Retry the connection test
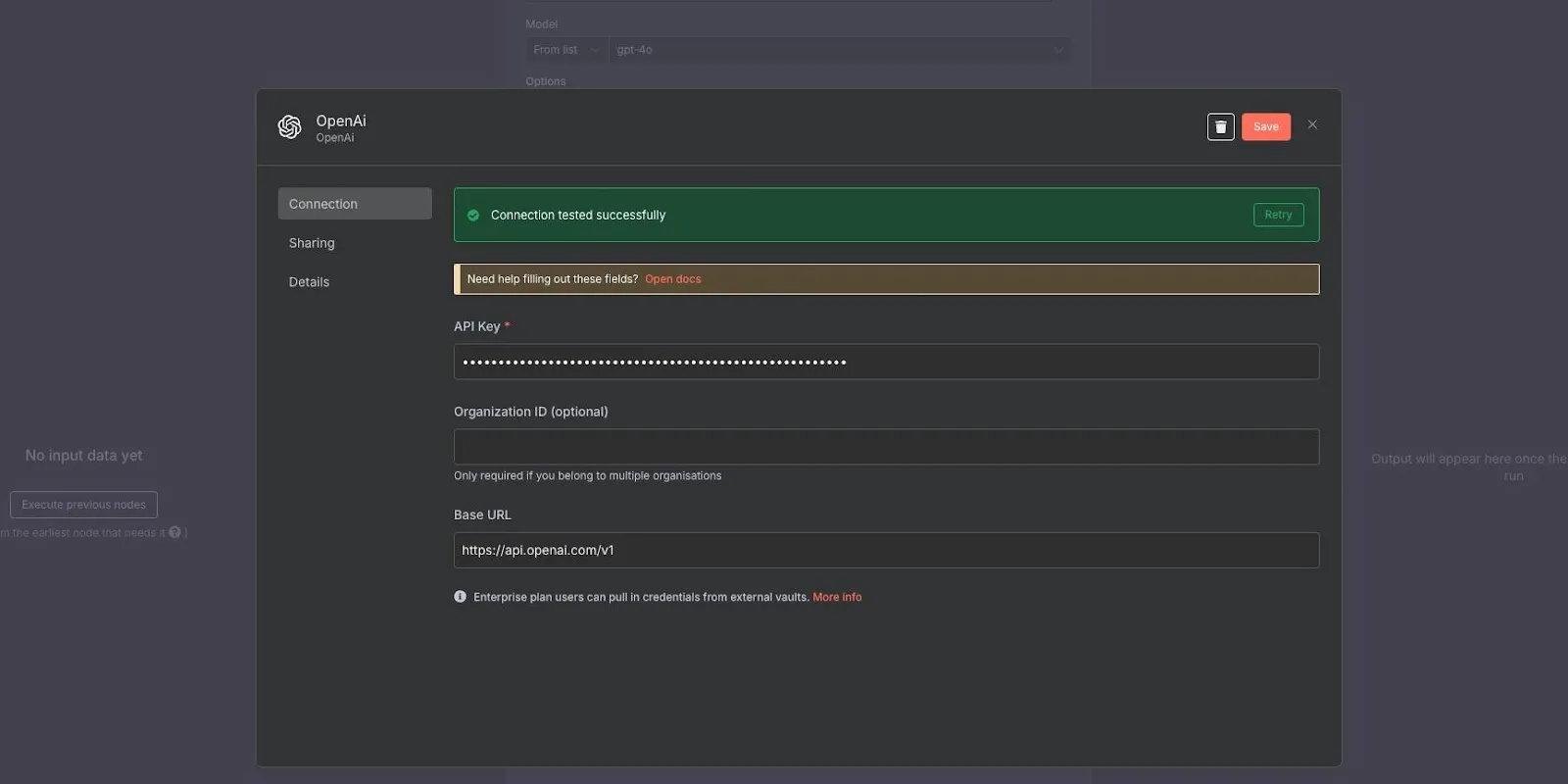Viewport: 1568px width, 784px height. (x=1278, y=215)
